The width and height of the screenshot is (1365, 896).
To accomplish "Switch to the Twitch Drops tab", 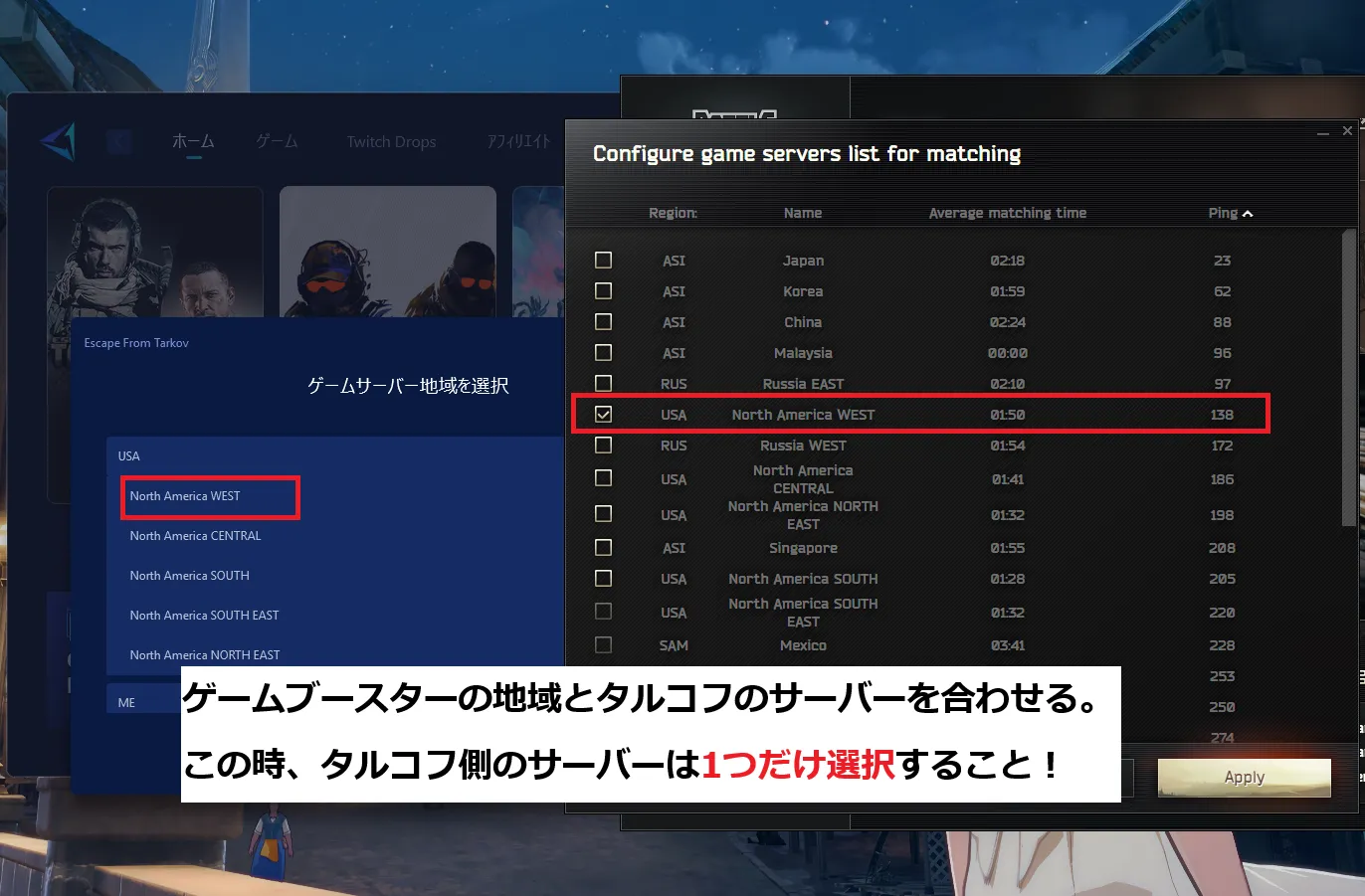I will [x=391, y=142].
